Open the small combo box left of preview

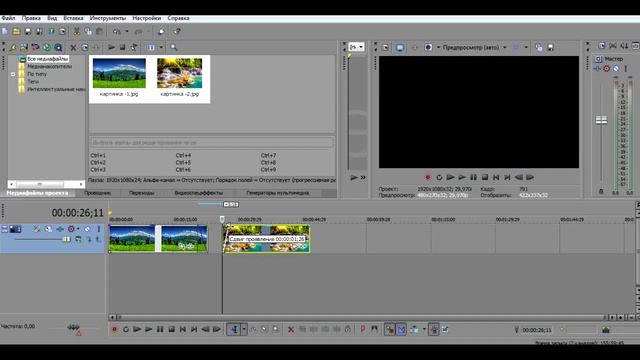(x=356, y=47)
